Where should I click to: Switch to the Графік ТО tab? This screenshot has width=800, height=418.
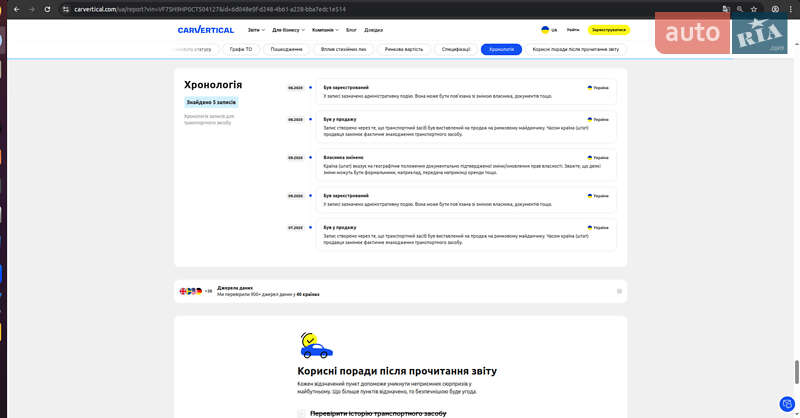click(x=241, y=49)
